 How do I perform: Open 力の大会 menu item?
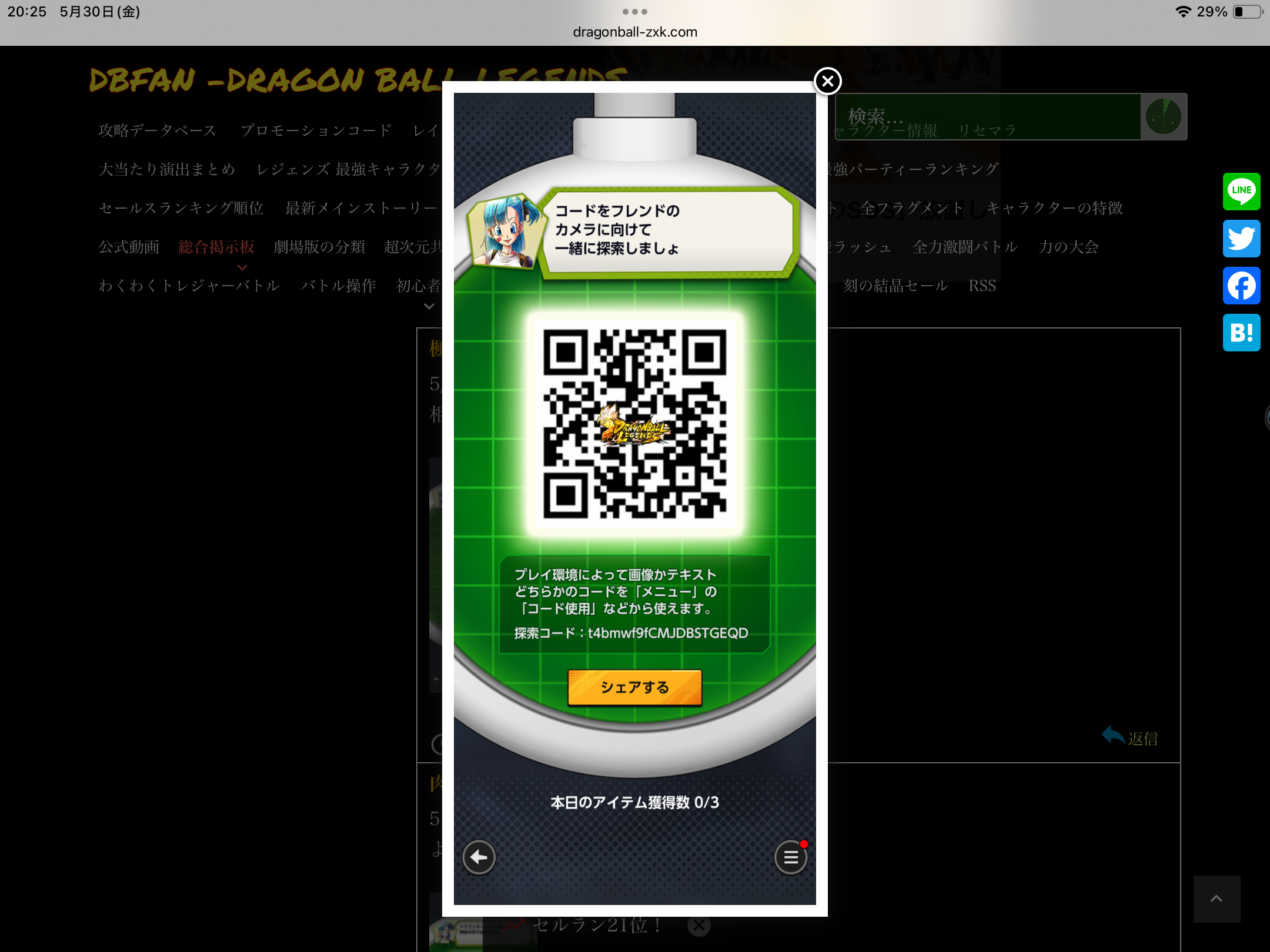pos(1068,247)
